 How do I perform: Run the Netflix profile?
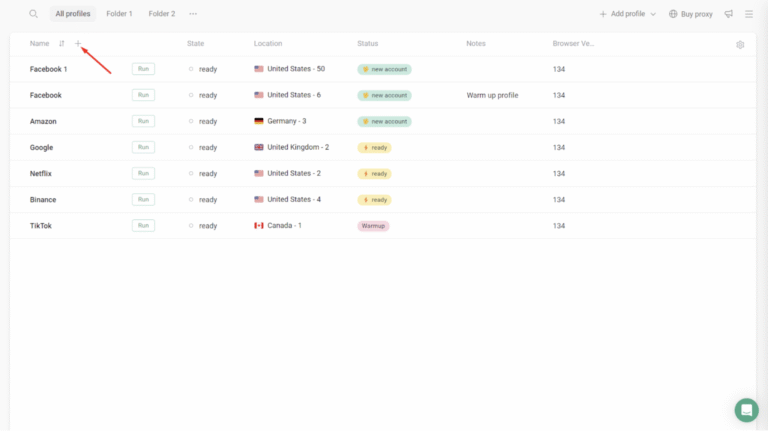click(143, 173)
